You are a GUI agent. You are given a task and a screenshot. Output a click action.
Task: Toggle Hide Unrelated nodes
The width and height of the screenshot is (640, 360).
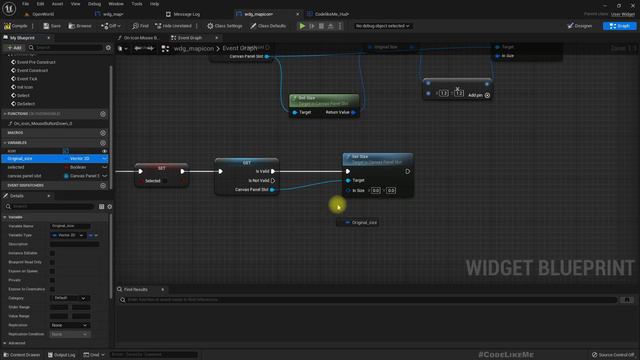click(x=173, y=26)
